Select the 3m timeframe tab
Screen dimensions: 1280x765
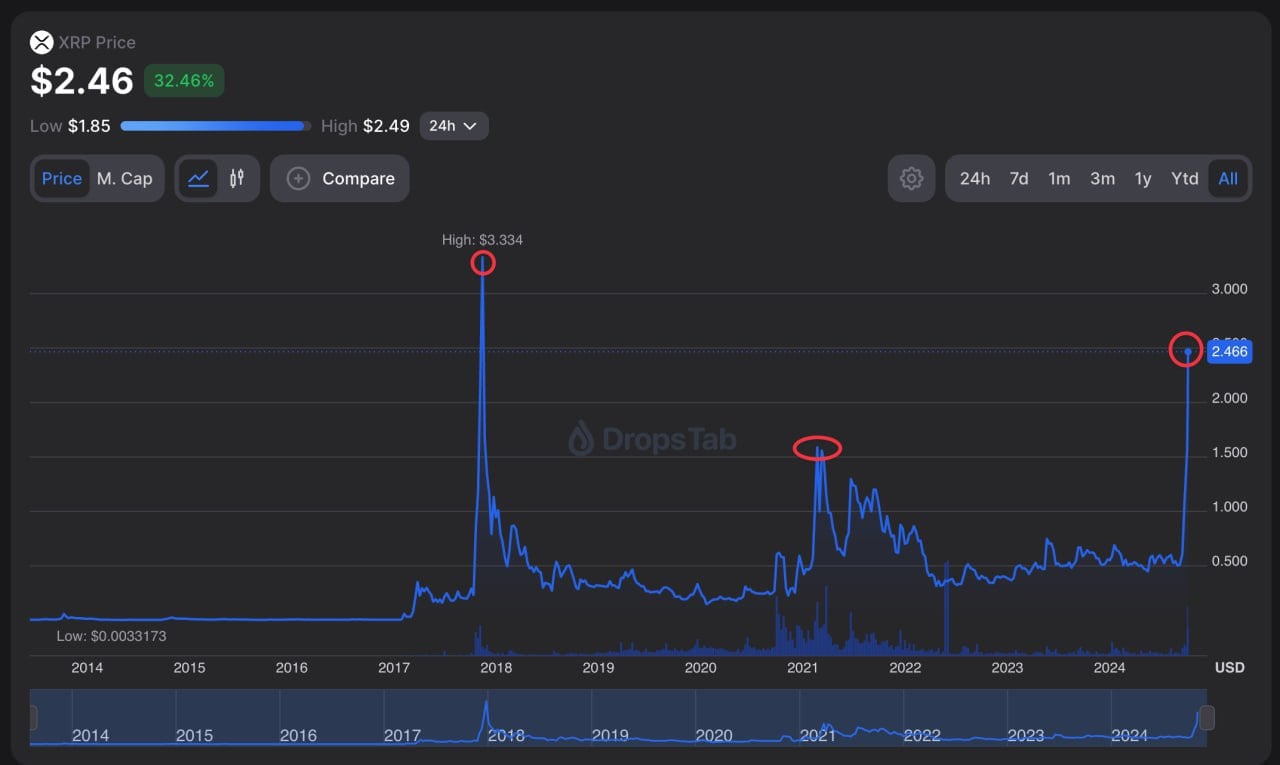coord(1102,179)
